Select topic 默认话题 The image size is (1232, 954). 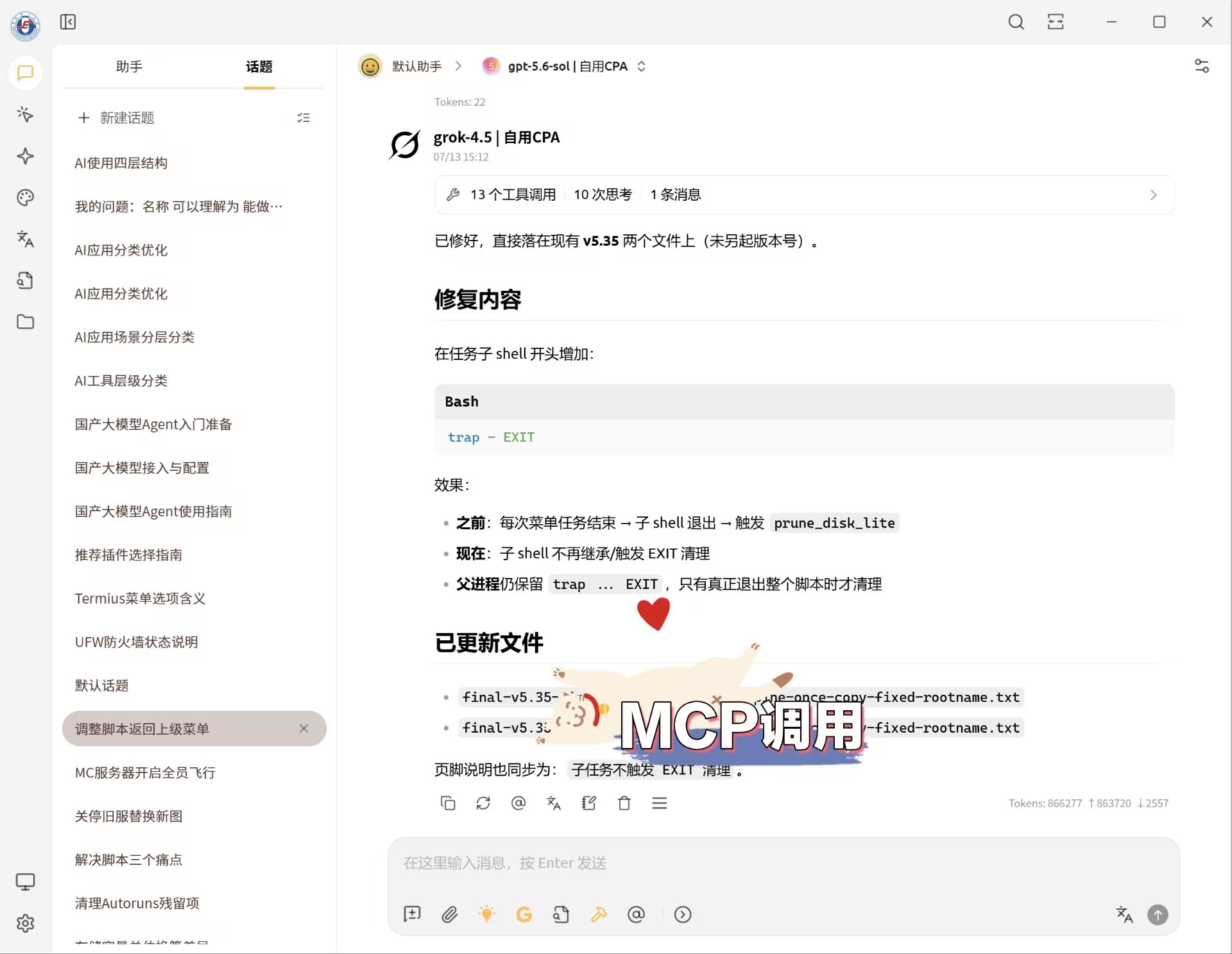click(194, 686)
